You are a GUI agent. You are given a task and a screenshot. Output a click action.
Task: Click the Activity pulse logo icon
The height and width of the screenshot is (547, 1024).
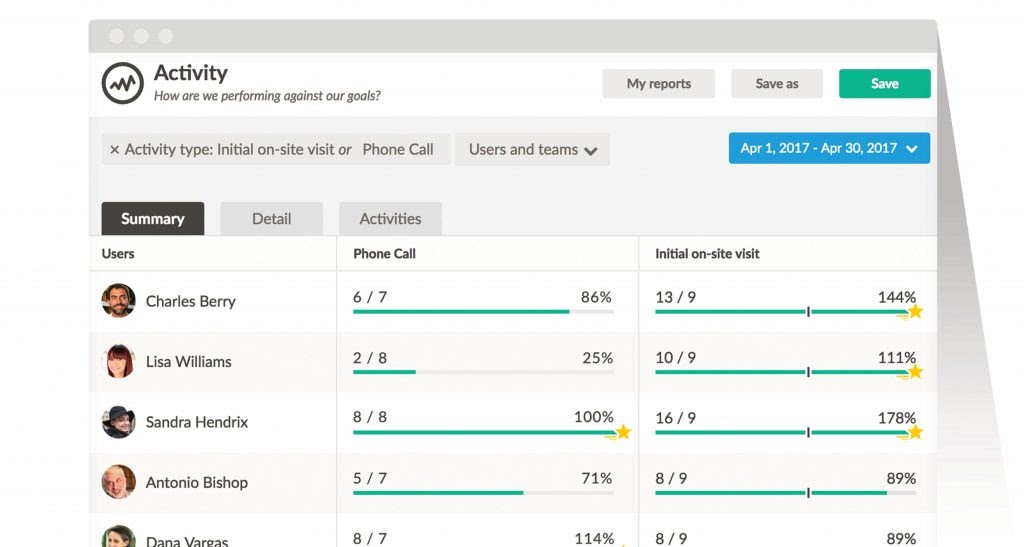(122, 84)
